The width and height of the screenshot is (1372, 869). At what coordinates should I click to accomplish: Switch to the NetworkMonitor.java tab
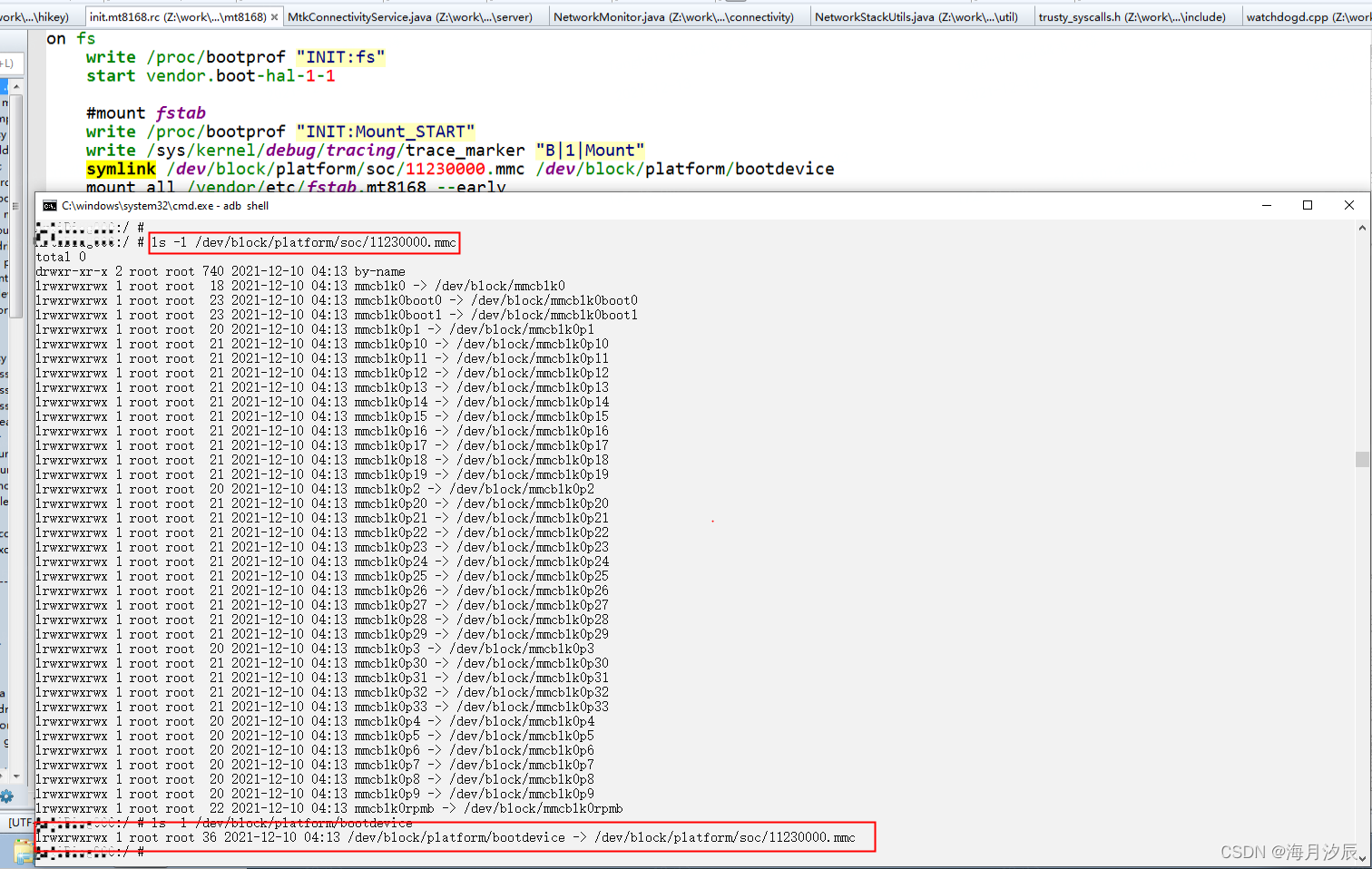(676, 15)
